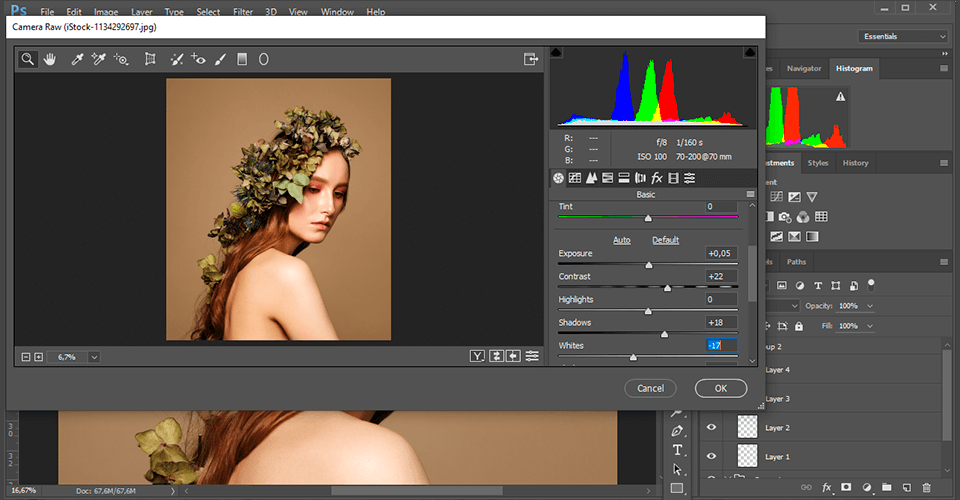Open the Tone Curve panel tab
This screenshot has height=500, width=960.
(x=575, y=178)
